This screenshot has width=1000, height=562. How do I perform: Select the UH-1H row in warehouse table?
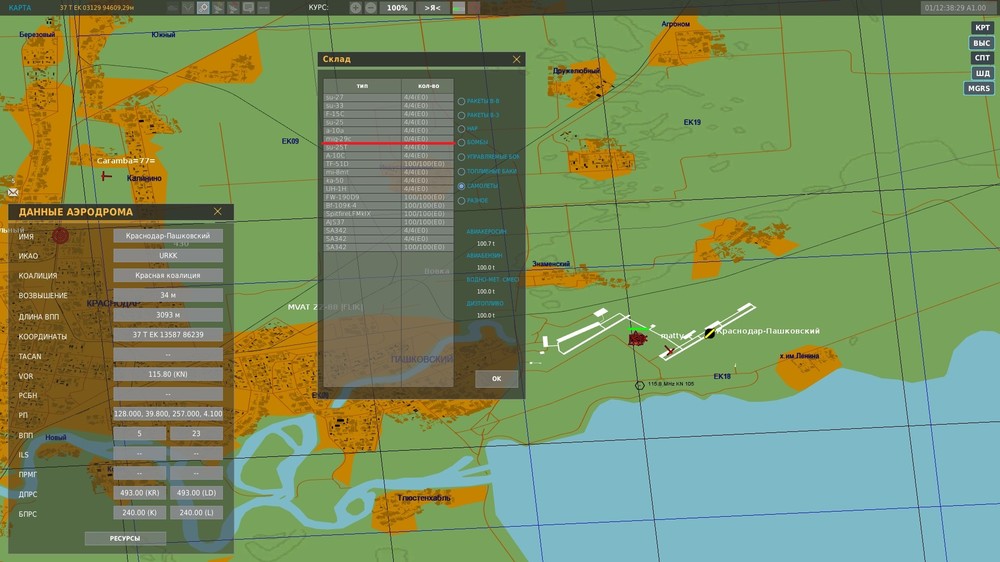click(x=388, y=188)
